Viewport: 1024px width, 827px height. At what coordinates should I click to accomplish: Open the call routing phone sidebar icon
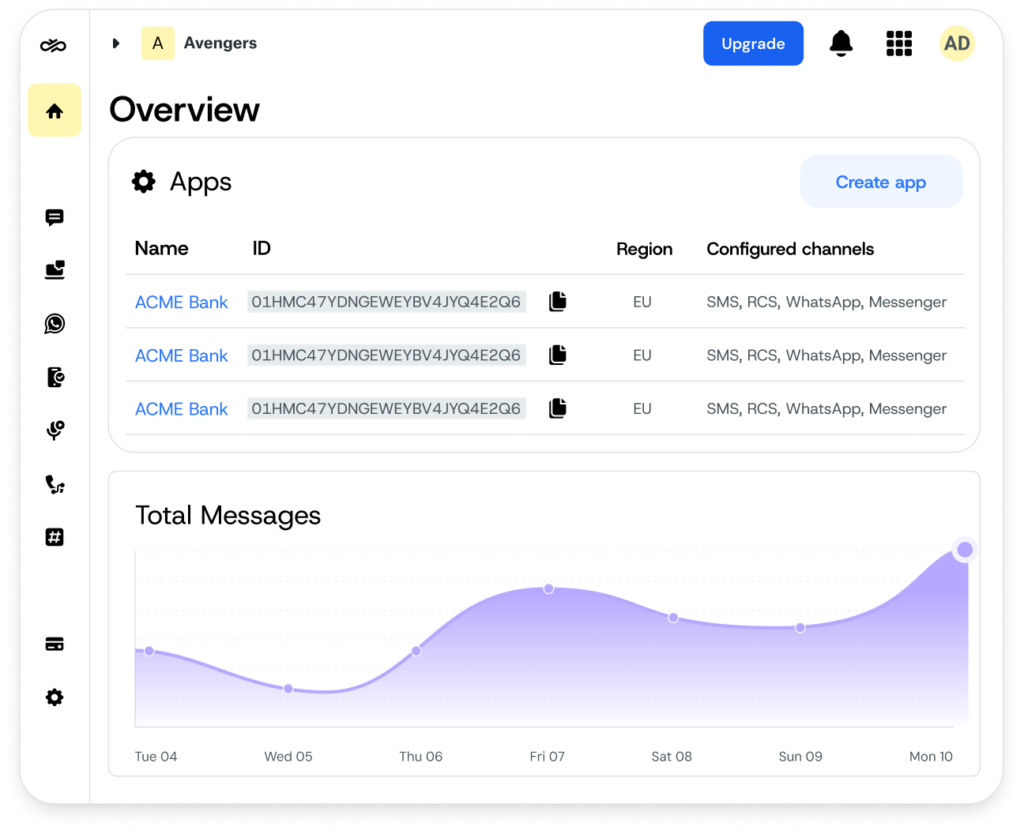point(55,484)
